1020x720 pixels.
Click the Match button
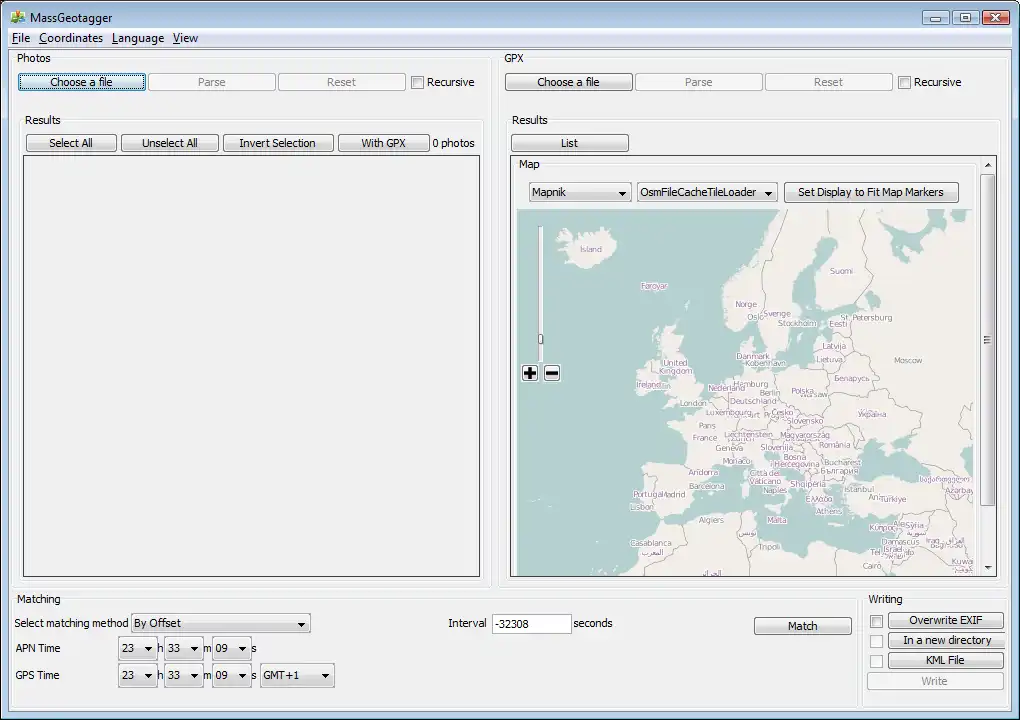point(802,626)
